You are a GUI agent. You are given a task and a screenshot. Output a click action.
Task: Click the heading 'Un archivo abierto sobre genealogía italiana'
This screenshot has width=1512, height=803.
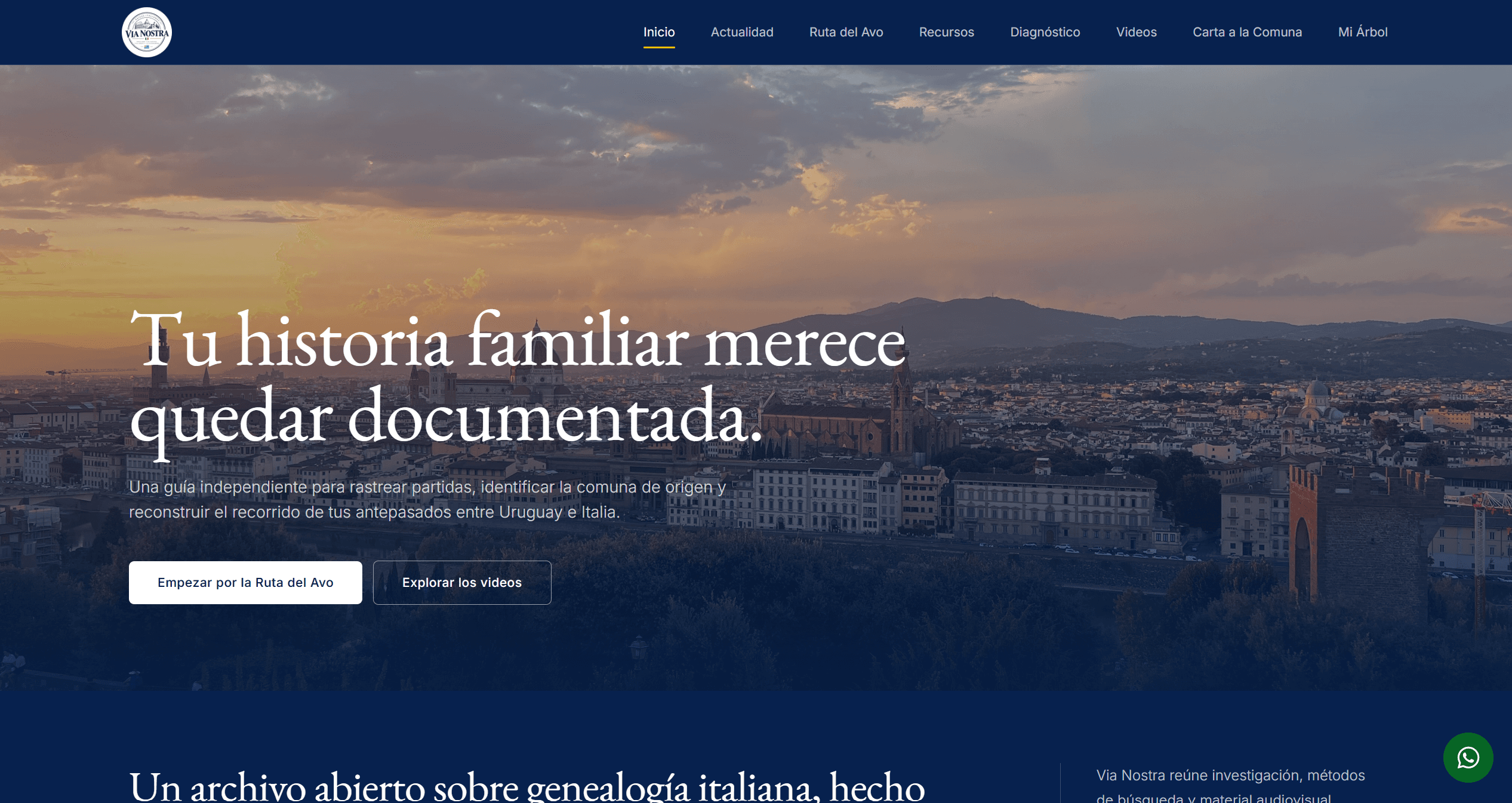527,786
